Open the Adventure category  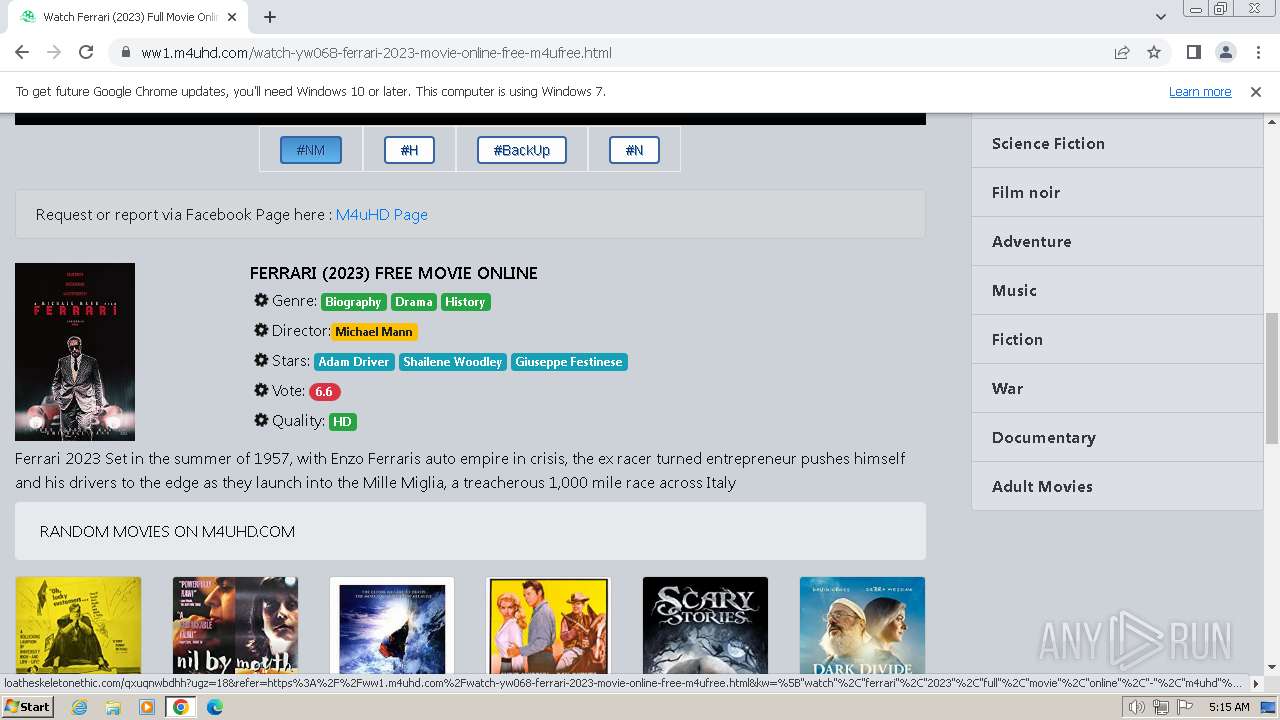pyautogui.click(x=1117, y=242)
